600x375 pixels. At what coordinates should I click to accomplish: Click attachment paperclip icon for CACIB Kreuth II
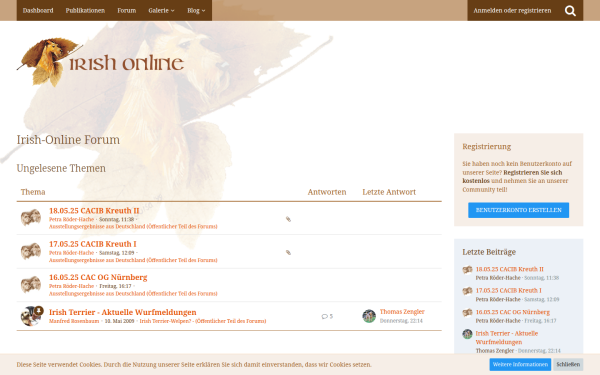pyautogui.click(x=288, y=219)
